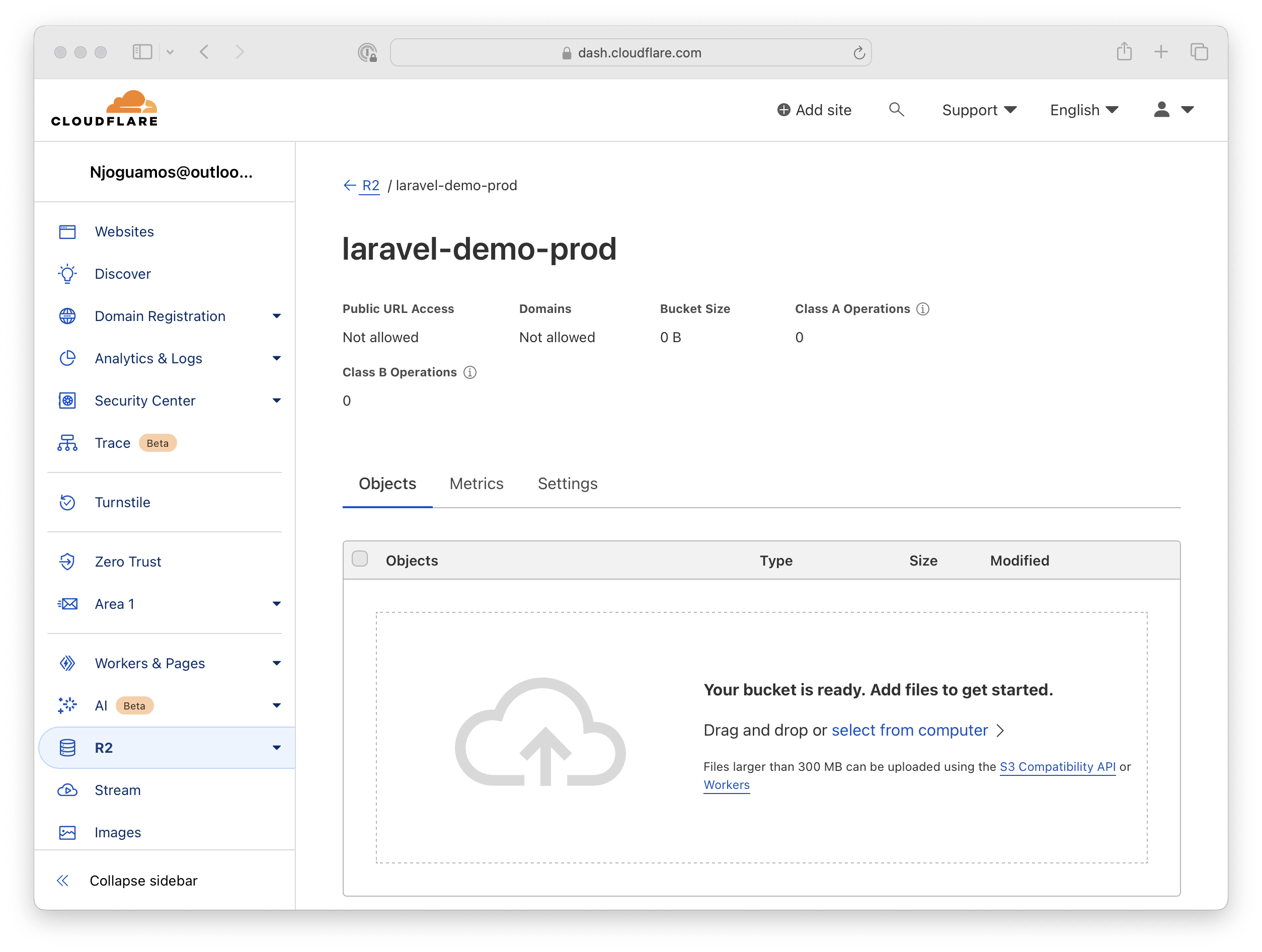The height and width of the screenshot is (952, 1262).
Task: Switch to the Settings tab
Action: click(568, 483)
